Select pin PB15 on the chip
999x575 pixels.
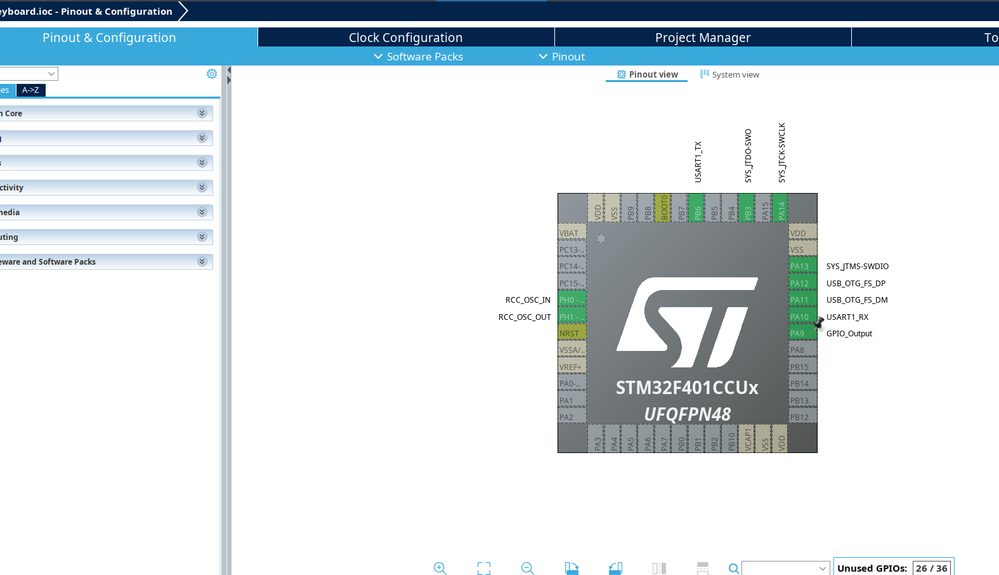tap(803, 367)
